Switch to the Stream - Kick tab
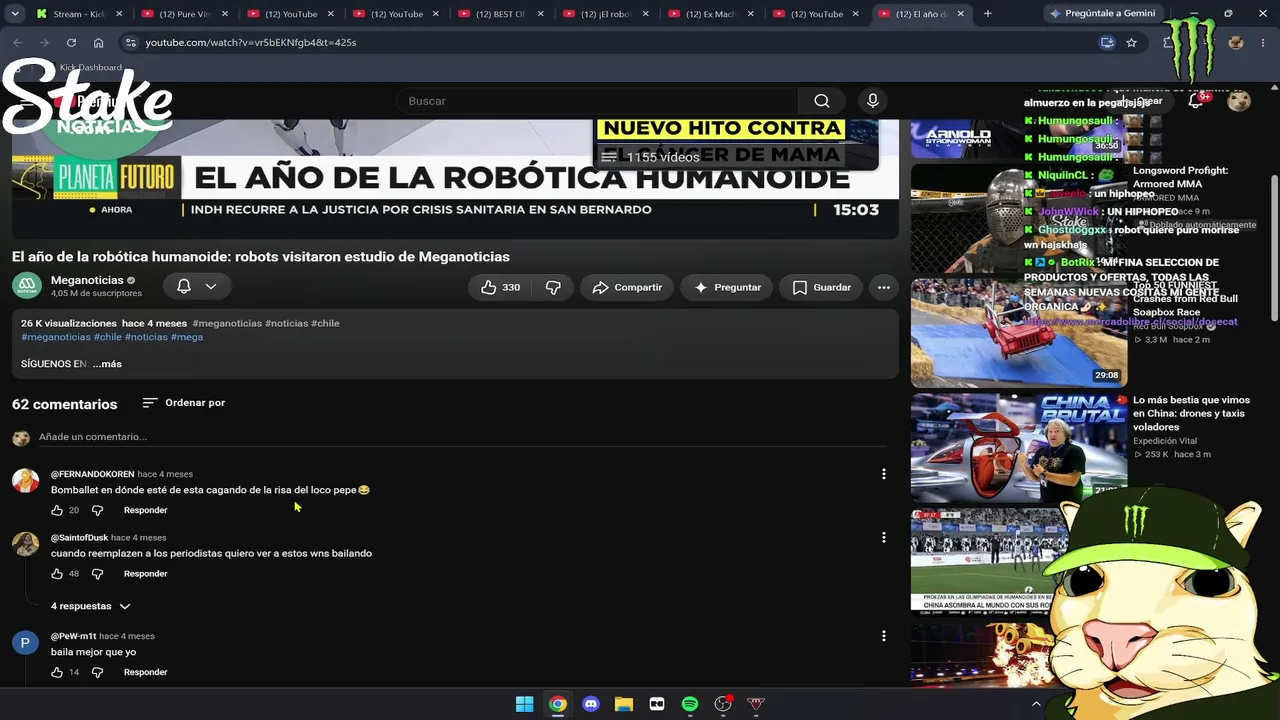 78,14
